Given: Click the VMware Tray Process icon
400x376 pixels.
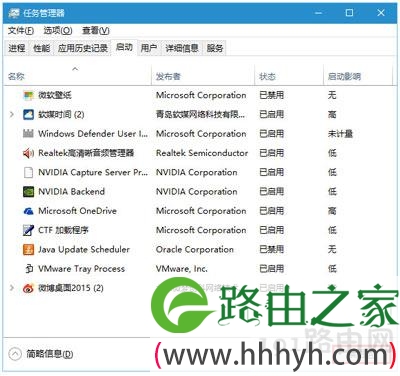Looking at the screenshot, I should click(29, 269).
